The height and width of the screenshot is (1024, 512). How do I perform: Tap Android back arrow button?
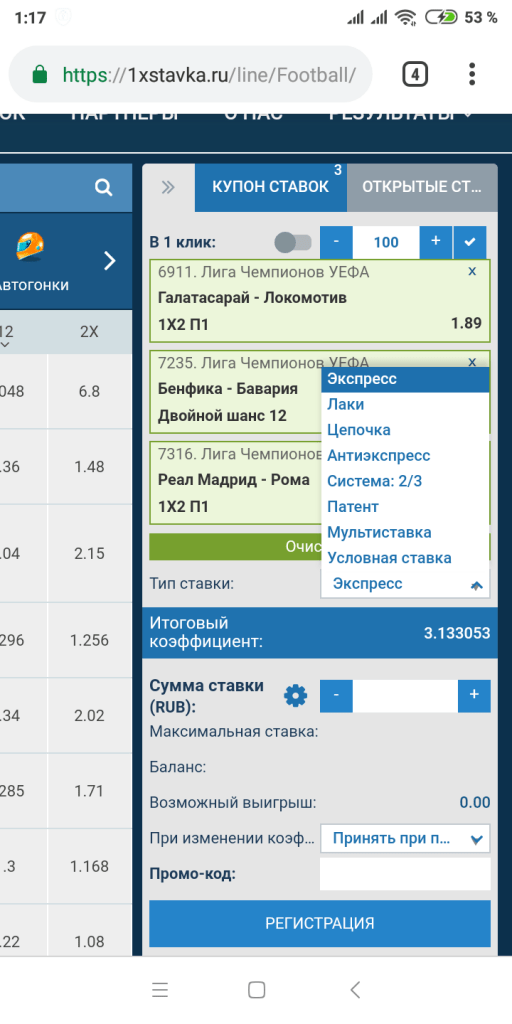[355, 990]
